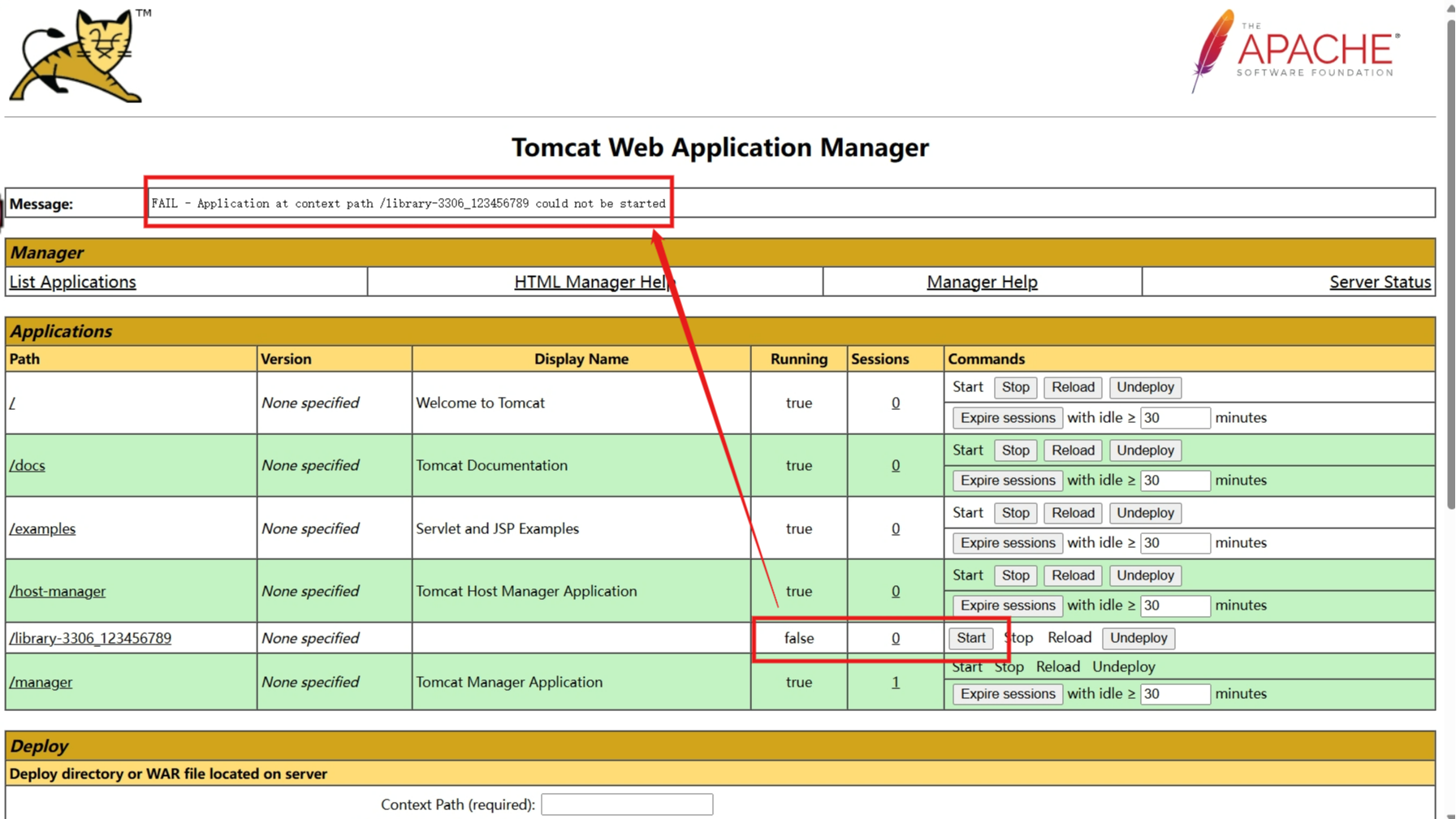1456x819 pixels.
Task: Click the Apache Software Foundation logo
Action: [x=1295, y=51]
